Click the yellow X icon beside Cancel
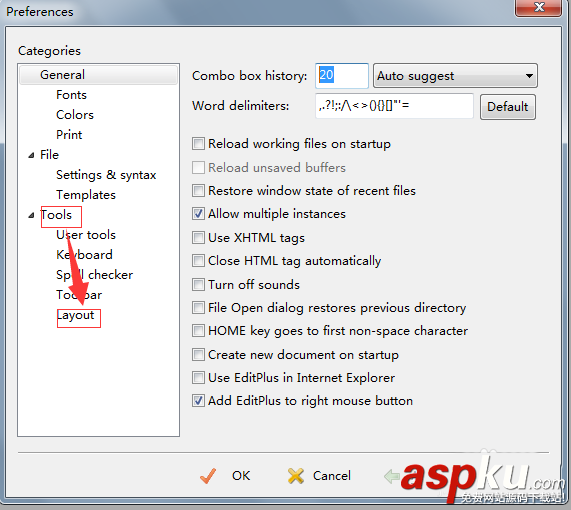The width and height of the screenshot is (571, 510). tap(296, 476)
